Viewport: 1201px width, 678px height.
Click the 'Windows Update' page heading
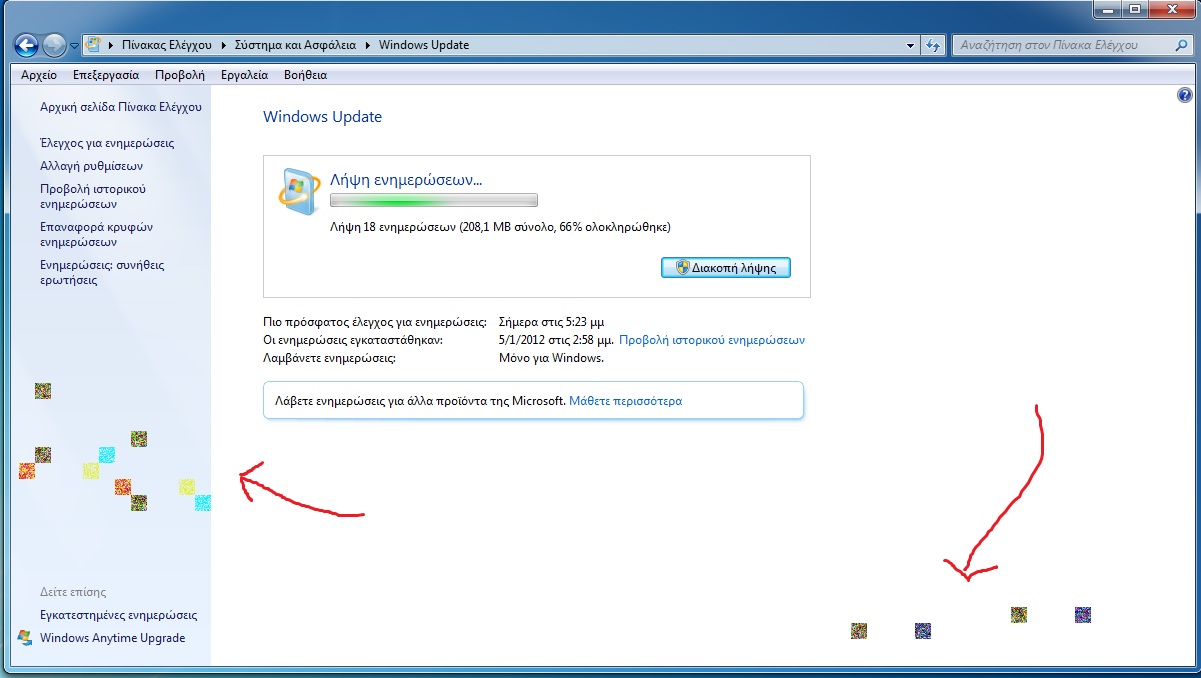[322, 117]
